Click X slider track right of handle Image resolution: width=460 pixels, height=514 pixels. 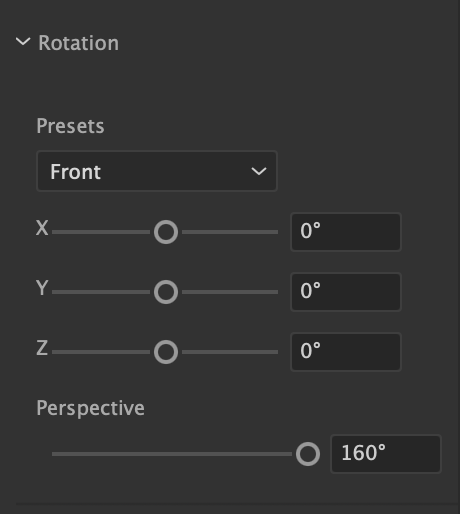230,232
